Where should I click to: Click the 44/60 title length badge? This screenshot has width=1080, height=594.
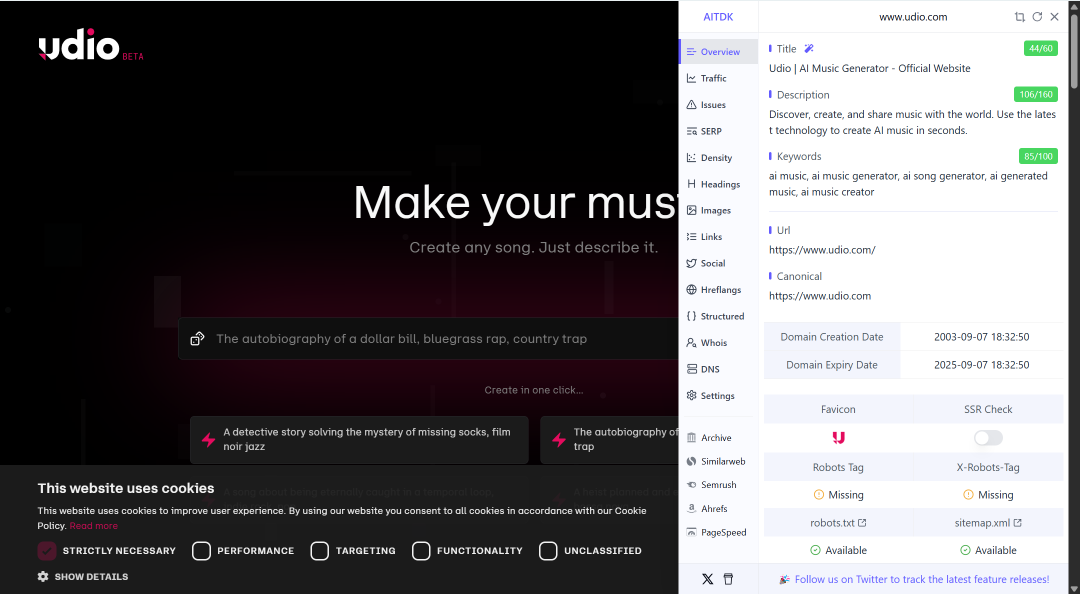1041,48
